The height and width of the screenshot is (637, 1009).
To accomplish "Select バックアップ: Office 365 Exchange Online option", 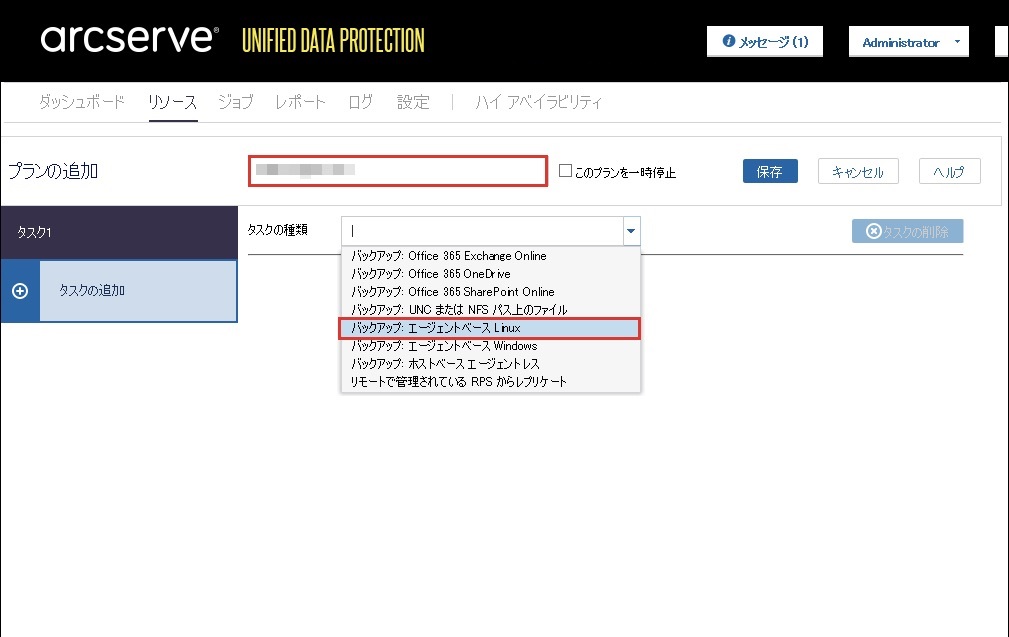I will (x=490, y=255).
